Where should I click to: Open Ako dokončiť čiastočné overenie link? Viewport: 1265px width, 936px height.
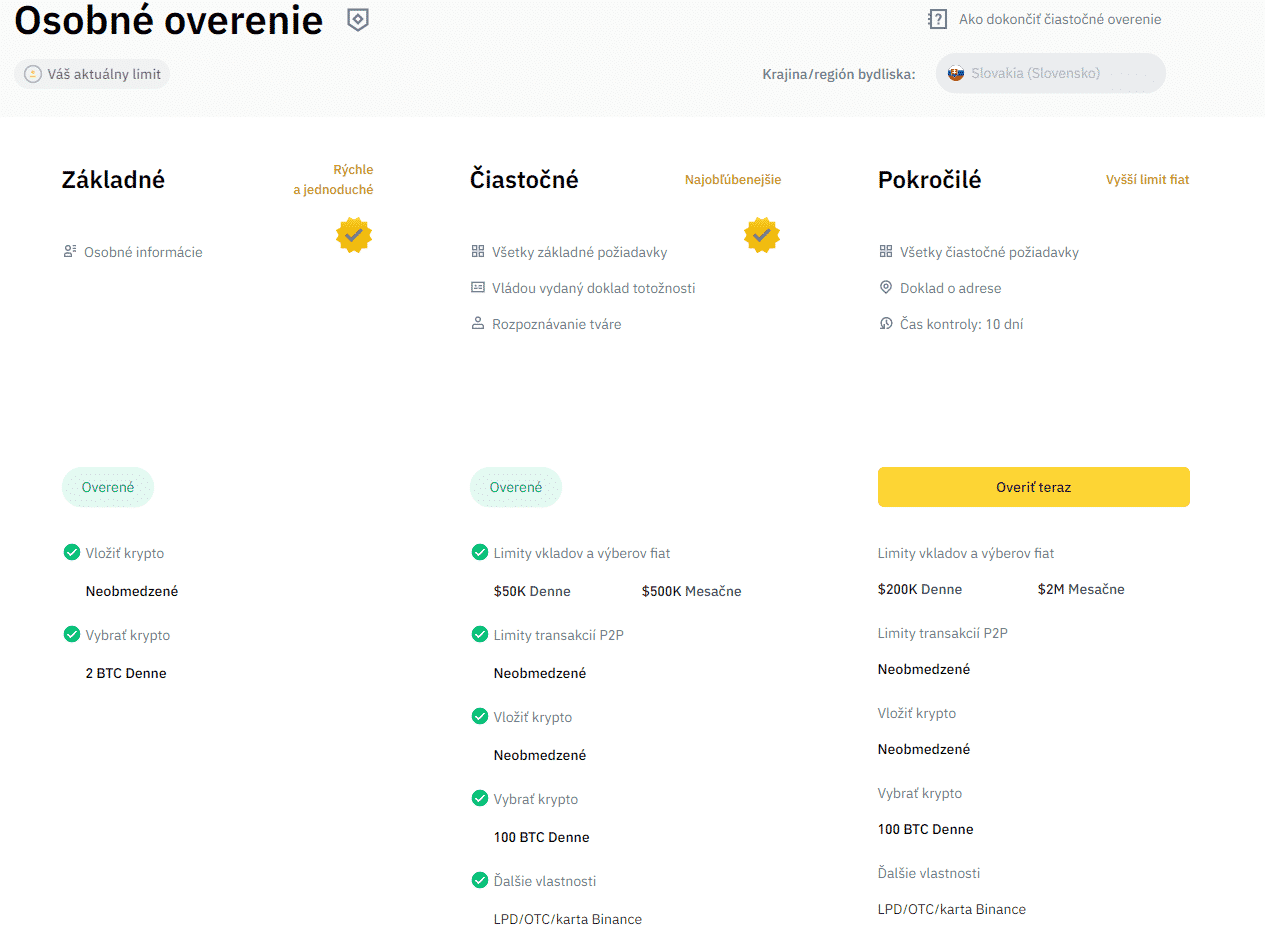(1059, 19)
